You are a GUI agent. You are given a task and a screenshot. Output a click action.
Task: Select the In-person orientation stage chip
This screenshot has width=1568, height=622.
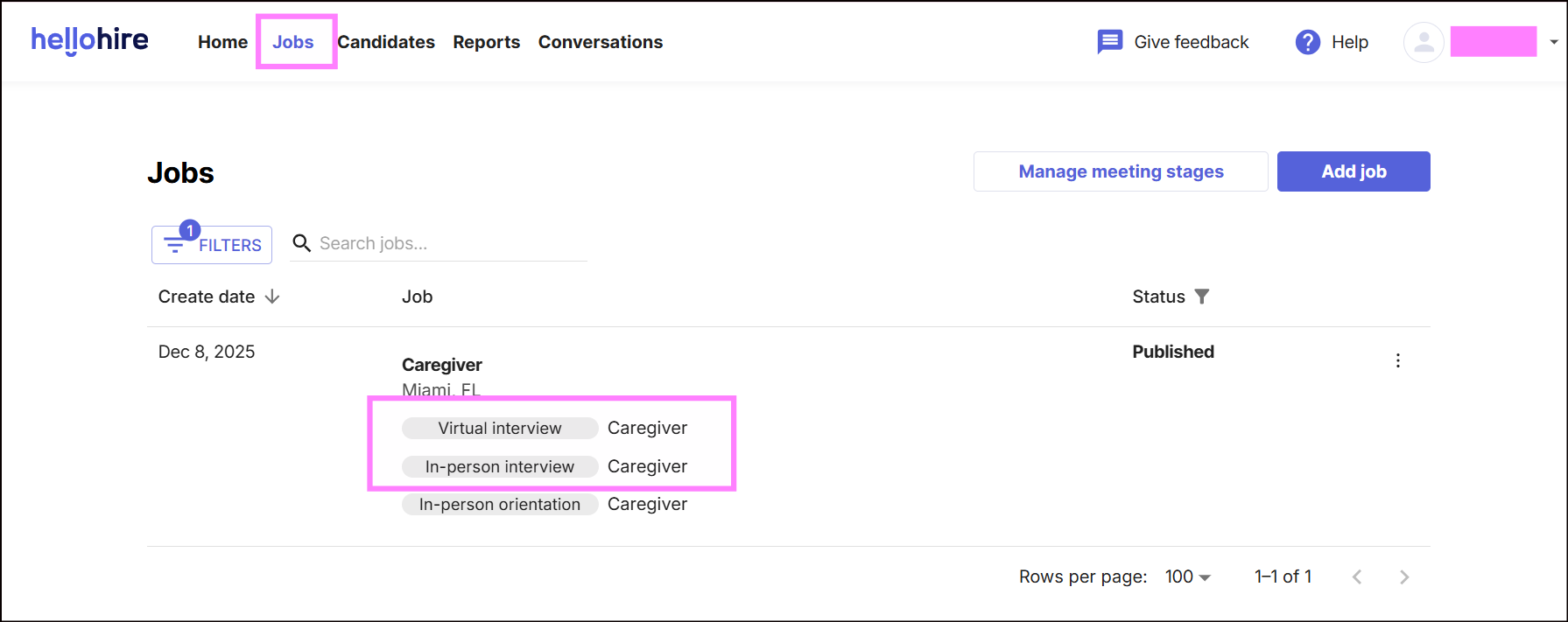click(x=500, y=504)
